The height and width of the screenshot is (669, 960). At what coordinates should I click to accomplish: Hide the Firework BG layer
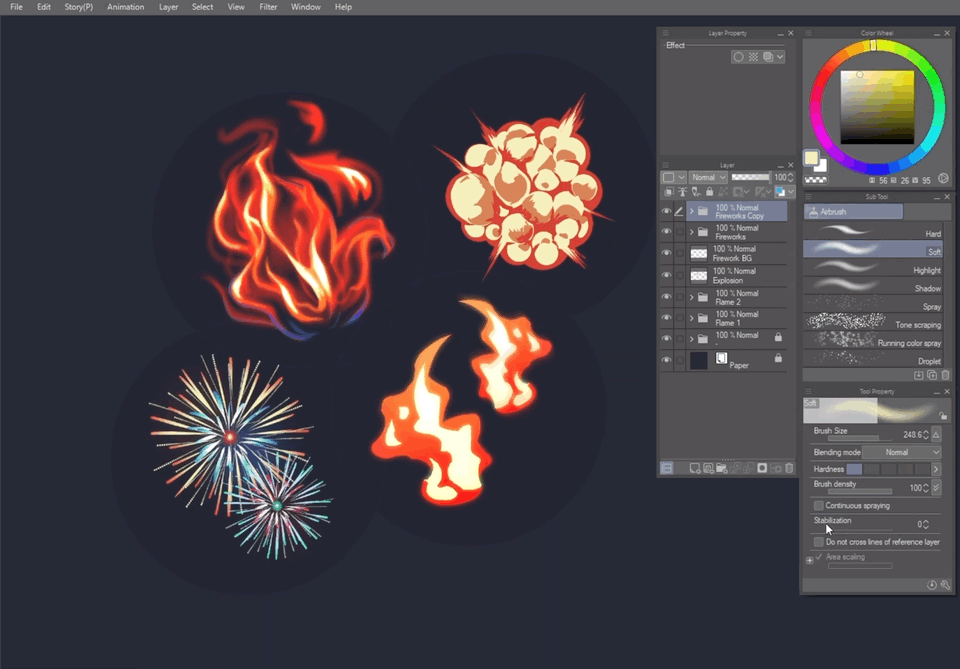point(666,253)
